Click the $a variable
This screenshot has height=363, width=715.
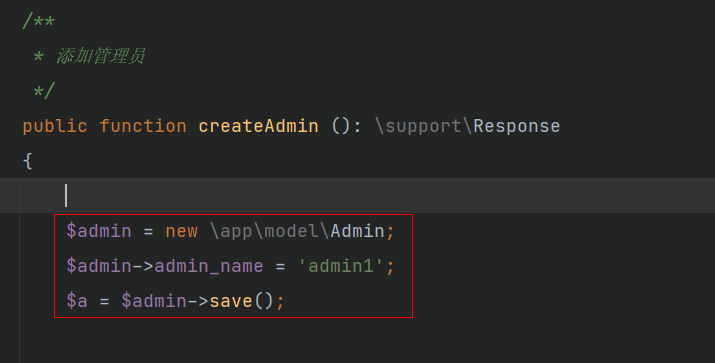click(77, 301)
